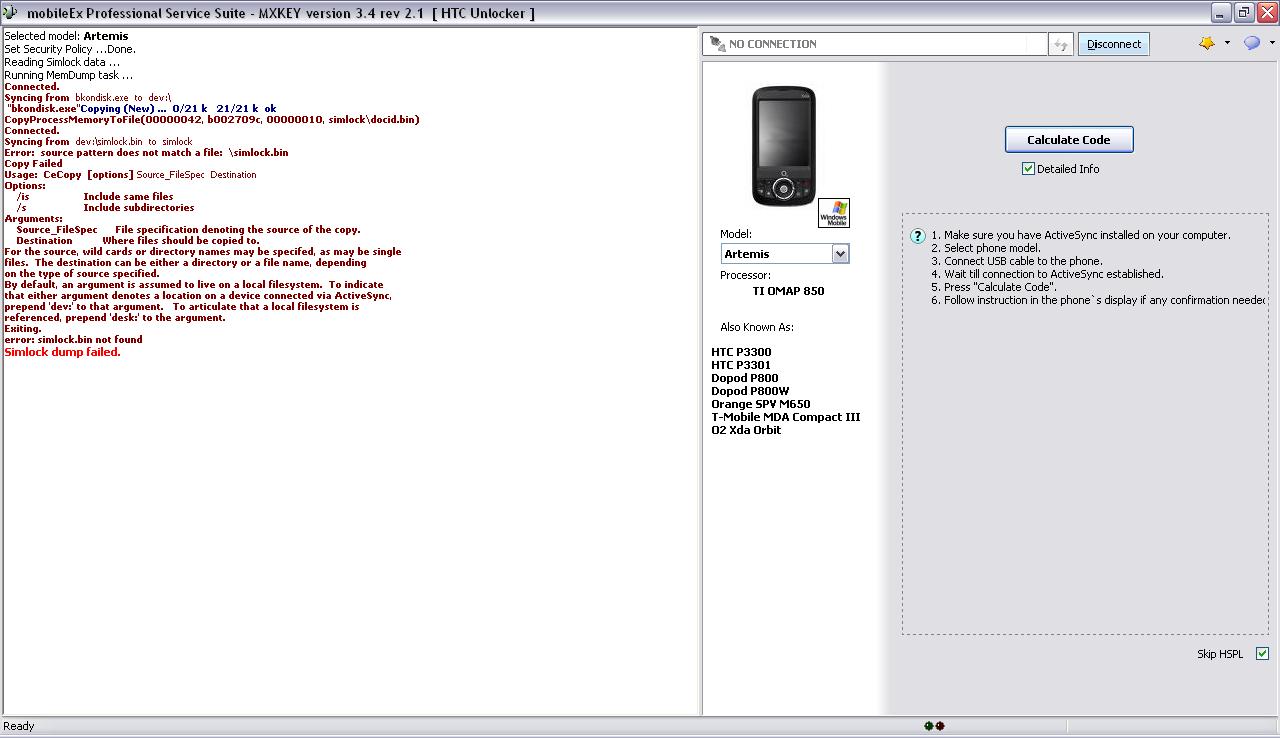The height and width of the screenshot is (738, 1280).
Task: Open the Model dropdown showing Artemis
Action: pos(785,254)
